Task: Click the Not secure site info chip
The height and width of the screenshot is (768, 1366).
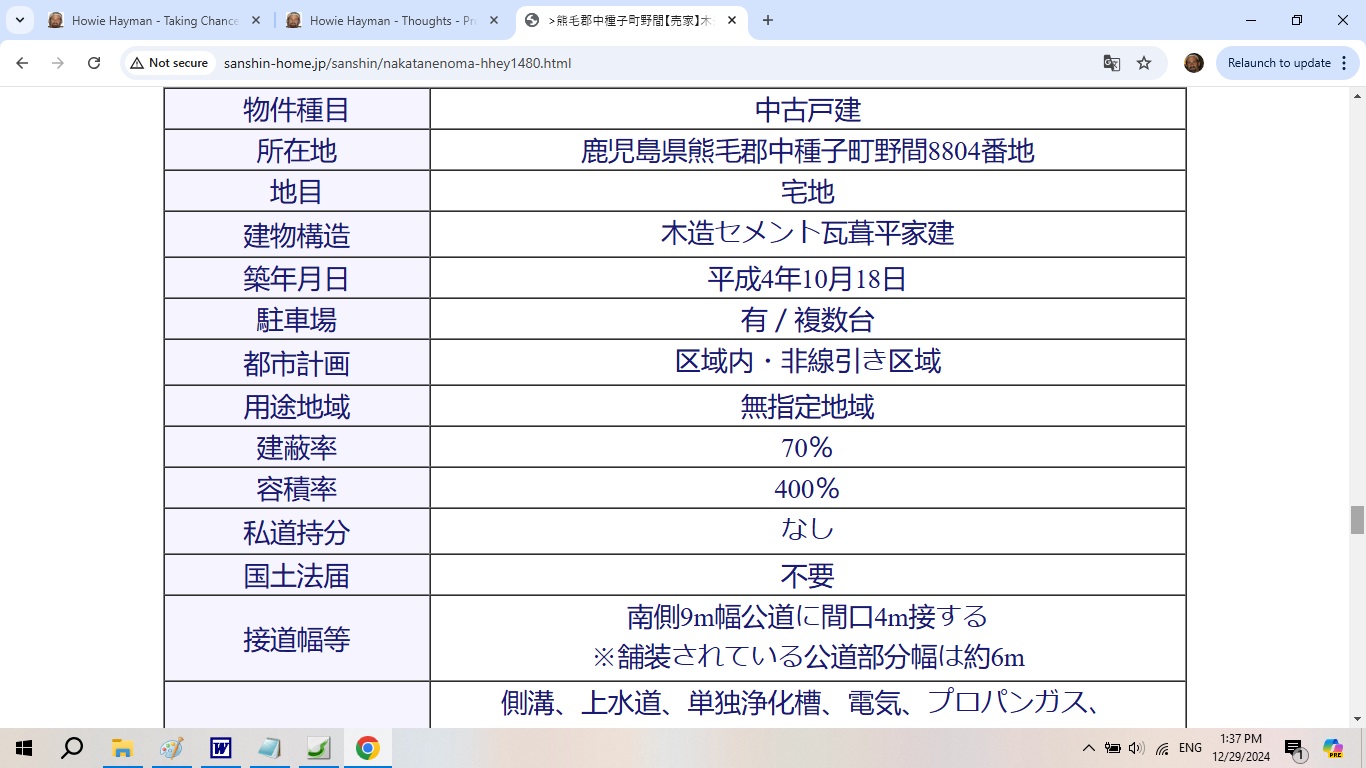Action: (169, 63)
